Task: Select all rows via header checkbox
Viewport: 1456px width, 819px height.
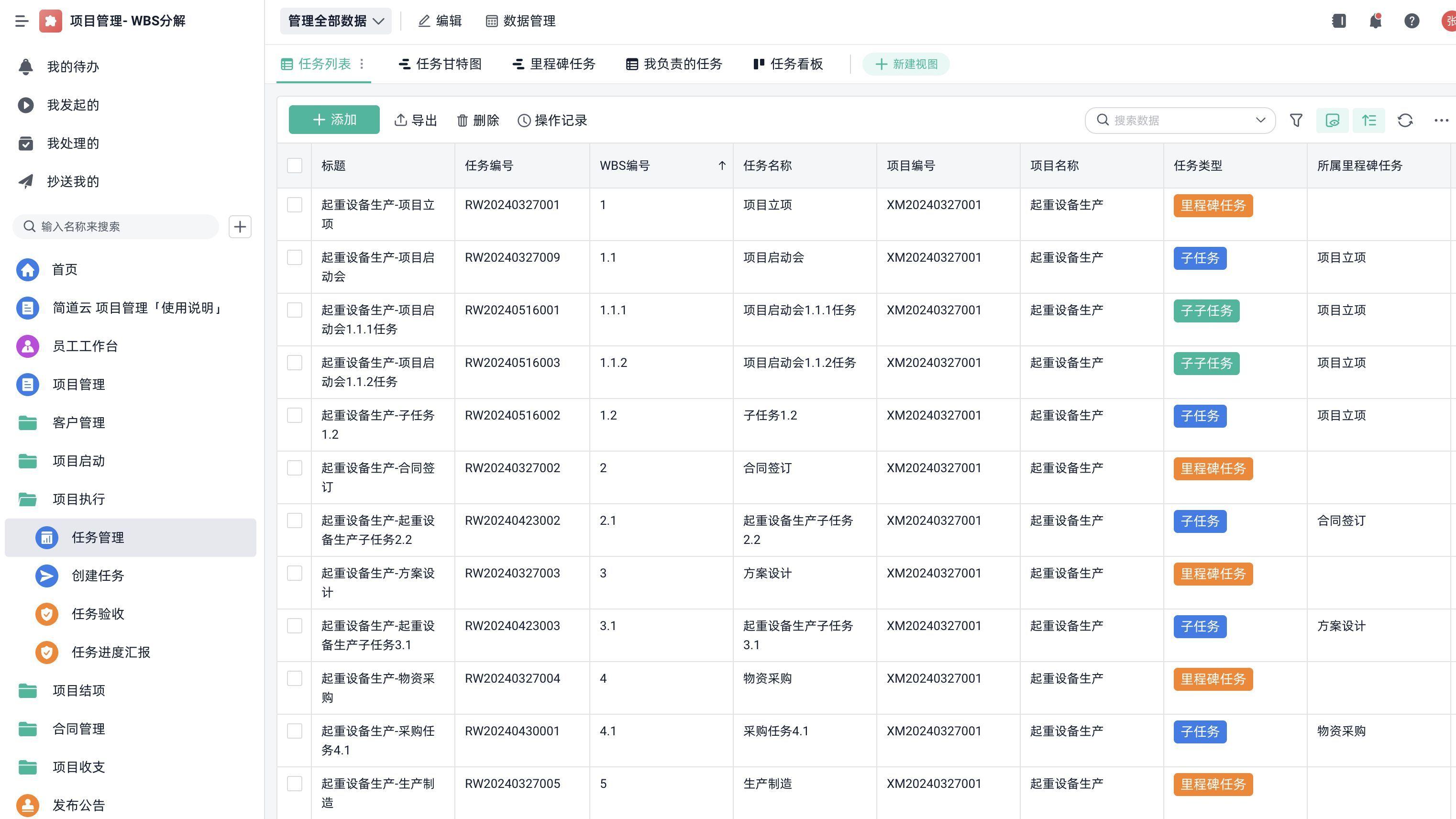Action: click(x=295, y=165)
